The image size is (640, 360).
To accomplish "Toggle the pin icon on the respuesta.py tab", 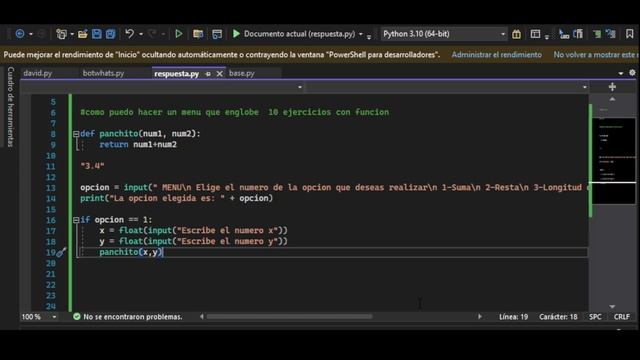I will pyautogui.click(x=208, y=74).
